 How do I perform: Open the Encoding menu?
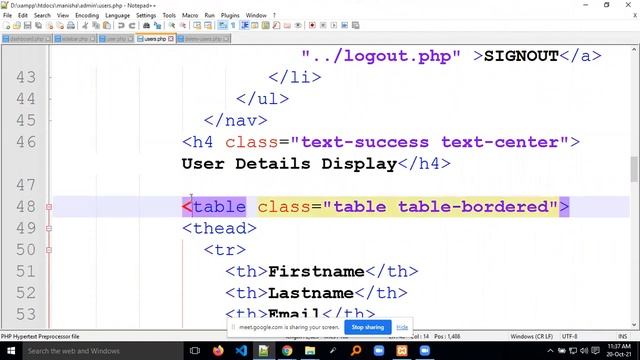pyautogui.click(x=87, y=15)
